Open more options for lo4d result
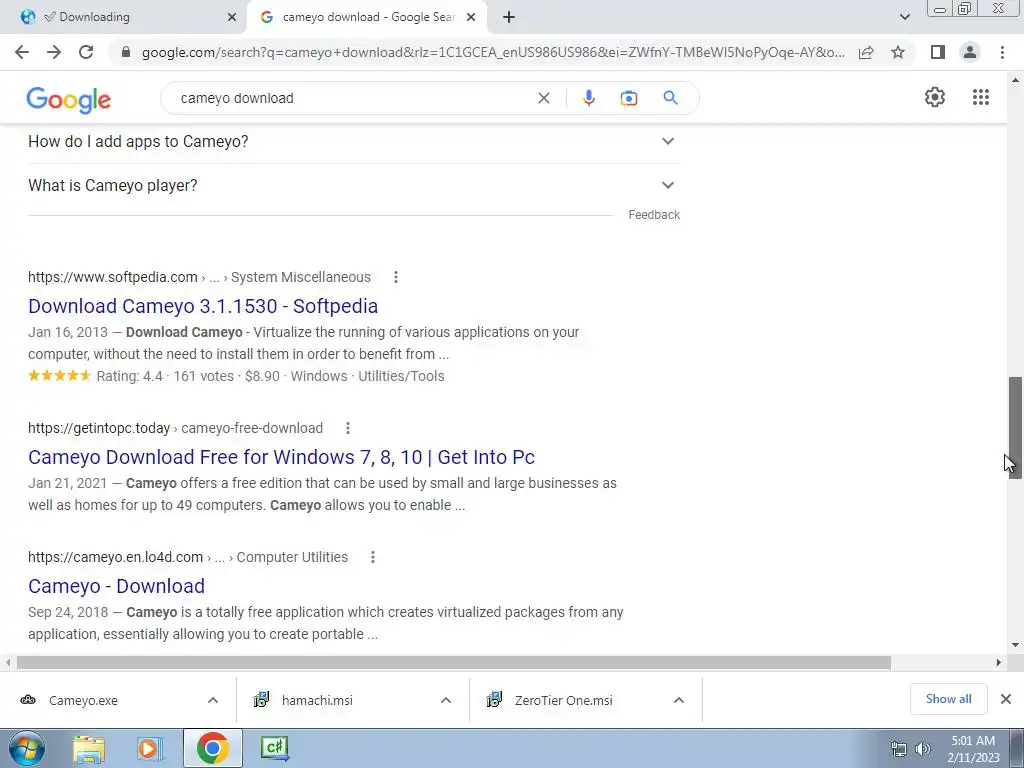 click(x=373, y=557)
